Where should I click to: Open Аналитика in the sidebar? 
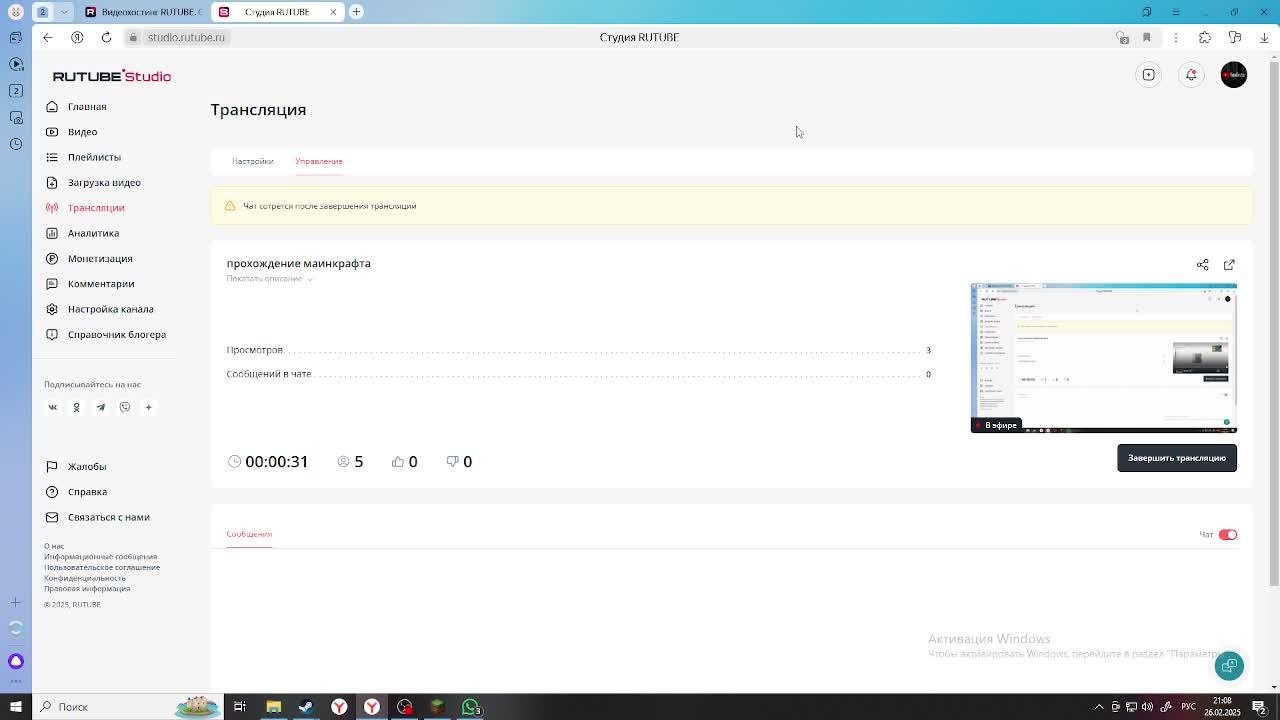point(93,233)
